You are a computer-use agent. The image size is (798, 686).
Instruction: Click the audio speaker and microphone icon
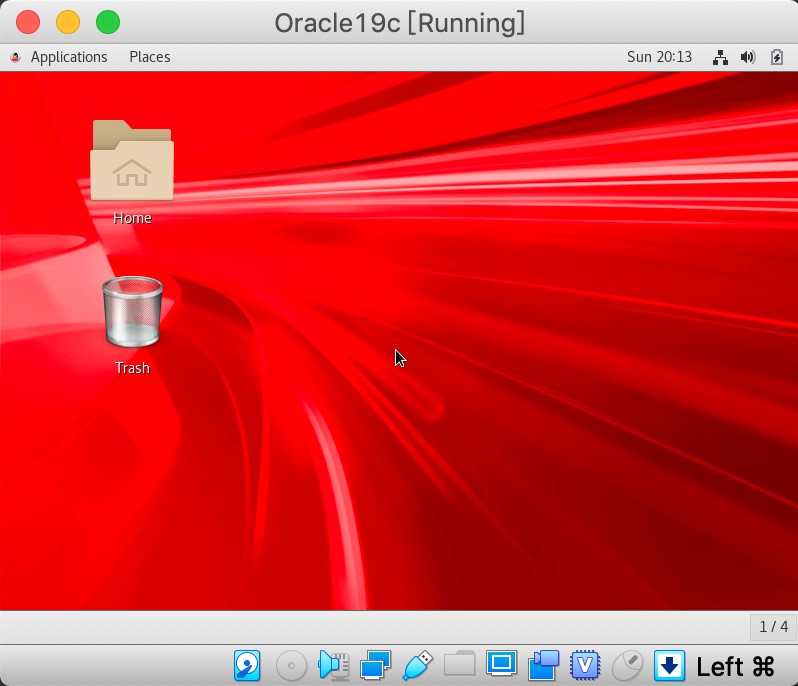pyautogui.click(x=334, y=665)
